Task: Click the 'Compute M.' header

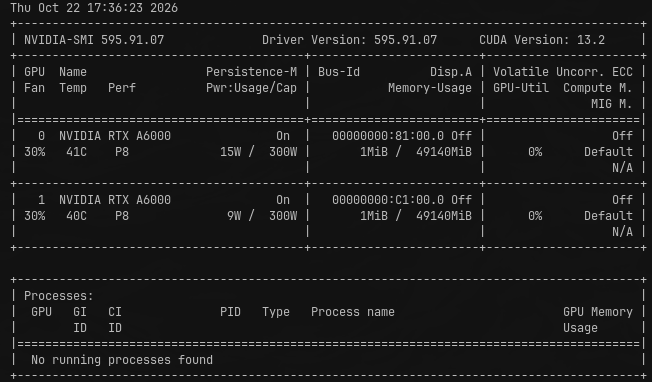Action: [x=598, y=88]
